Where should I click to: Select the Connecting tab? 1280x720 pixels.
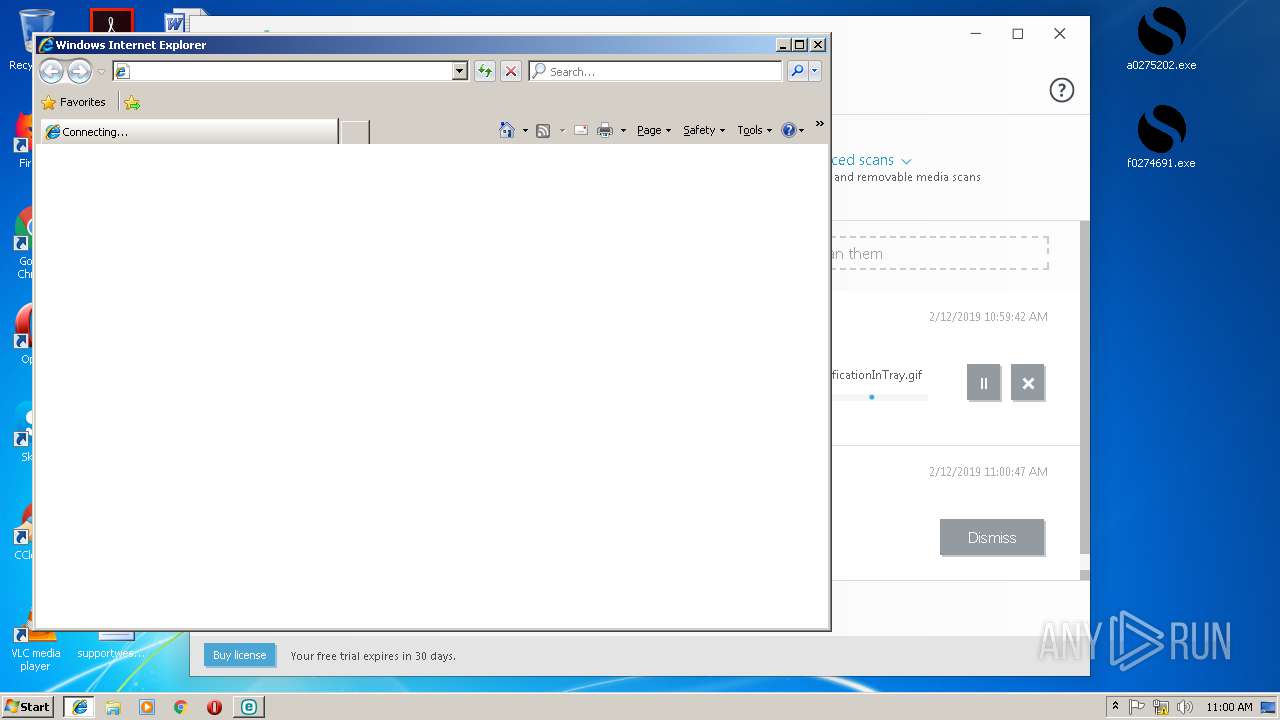[x=189, y=132]
